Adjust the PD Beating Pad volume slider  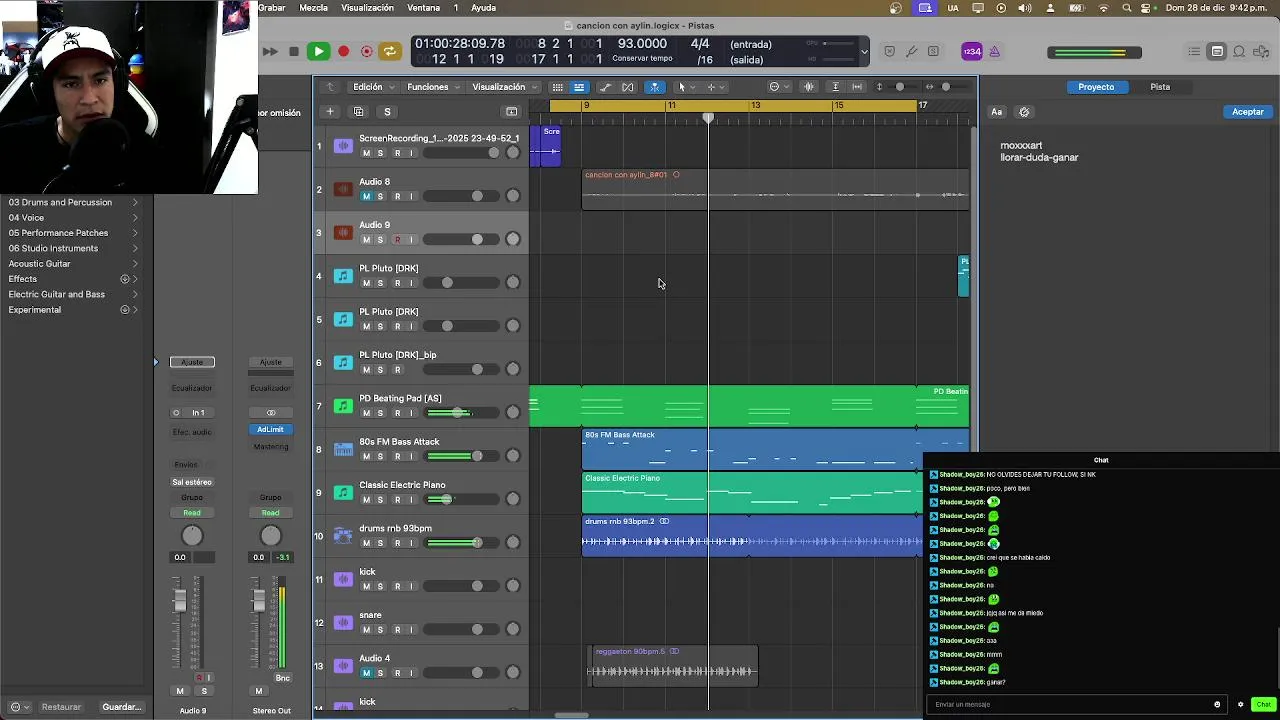pos(461,413)
